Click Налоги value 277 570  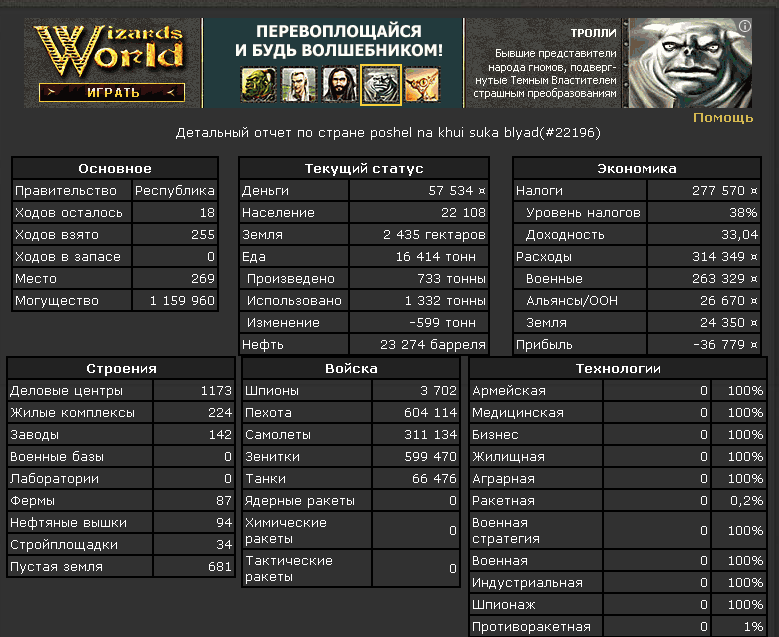coord(725,191)
